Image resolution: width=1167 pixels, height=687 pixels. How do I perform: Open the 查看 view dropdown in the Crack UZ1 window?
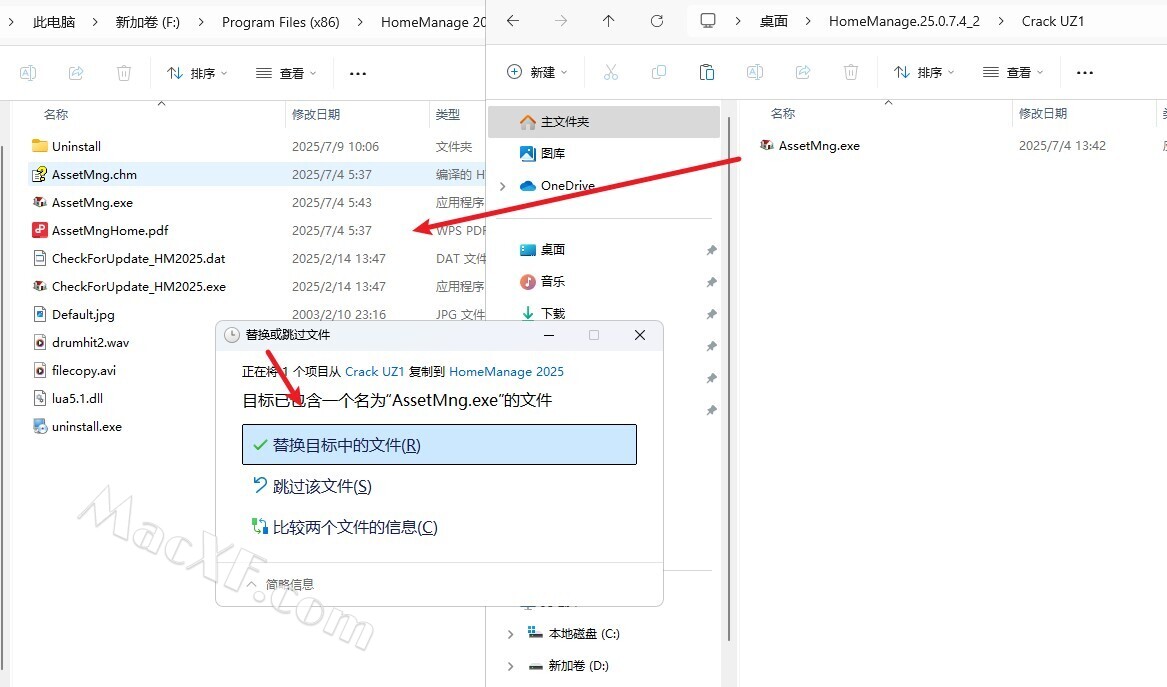pyautogui.click(x=1014, y=72)
